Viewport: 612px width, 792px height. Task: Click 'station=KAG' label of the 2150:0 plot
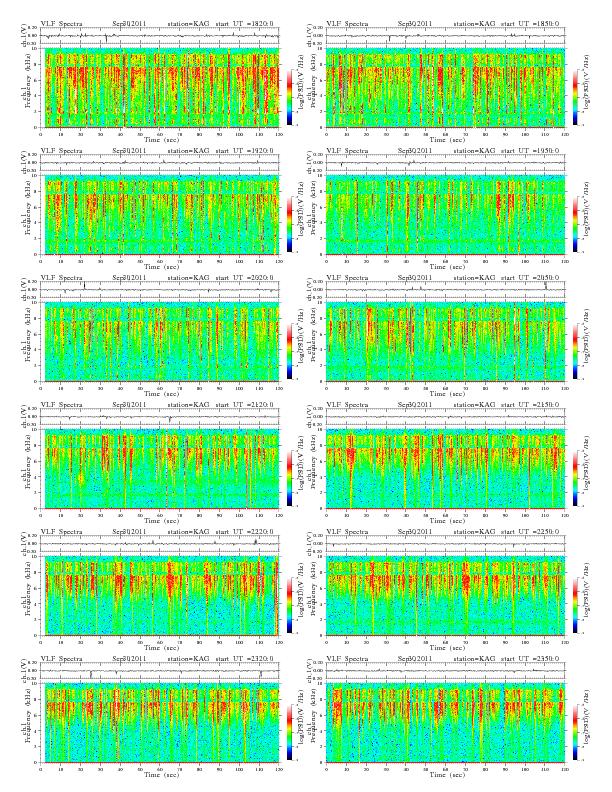[474, 405]
